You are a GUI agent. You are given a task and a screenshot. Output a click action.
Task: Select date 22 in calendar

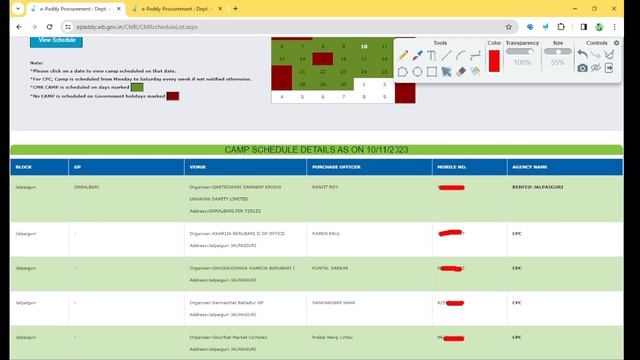323,72
